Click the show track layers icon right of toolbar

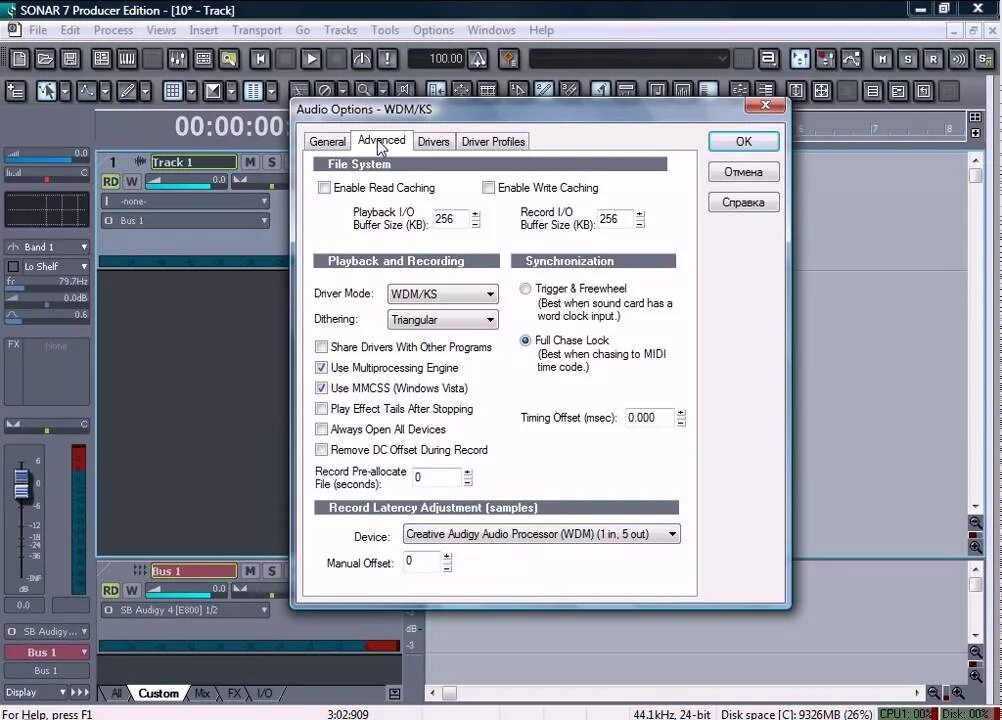873,91
